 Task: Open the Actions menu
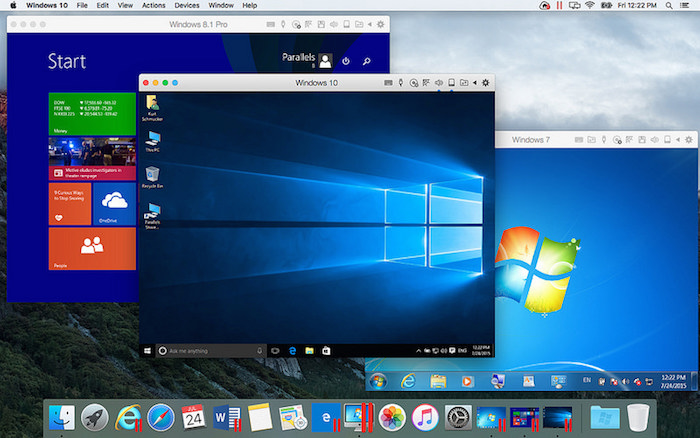pos(153,6)
